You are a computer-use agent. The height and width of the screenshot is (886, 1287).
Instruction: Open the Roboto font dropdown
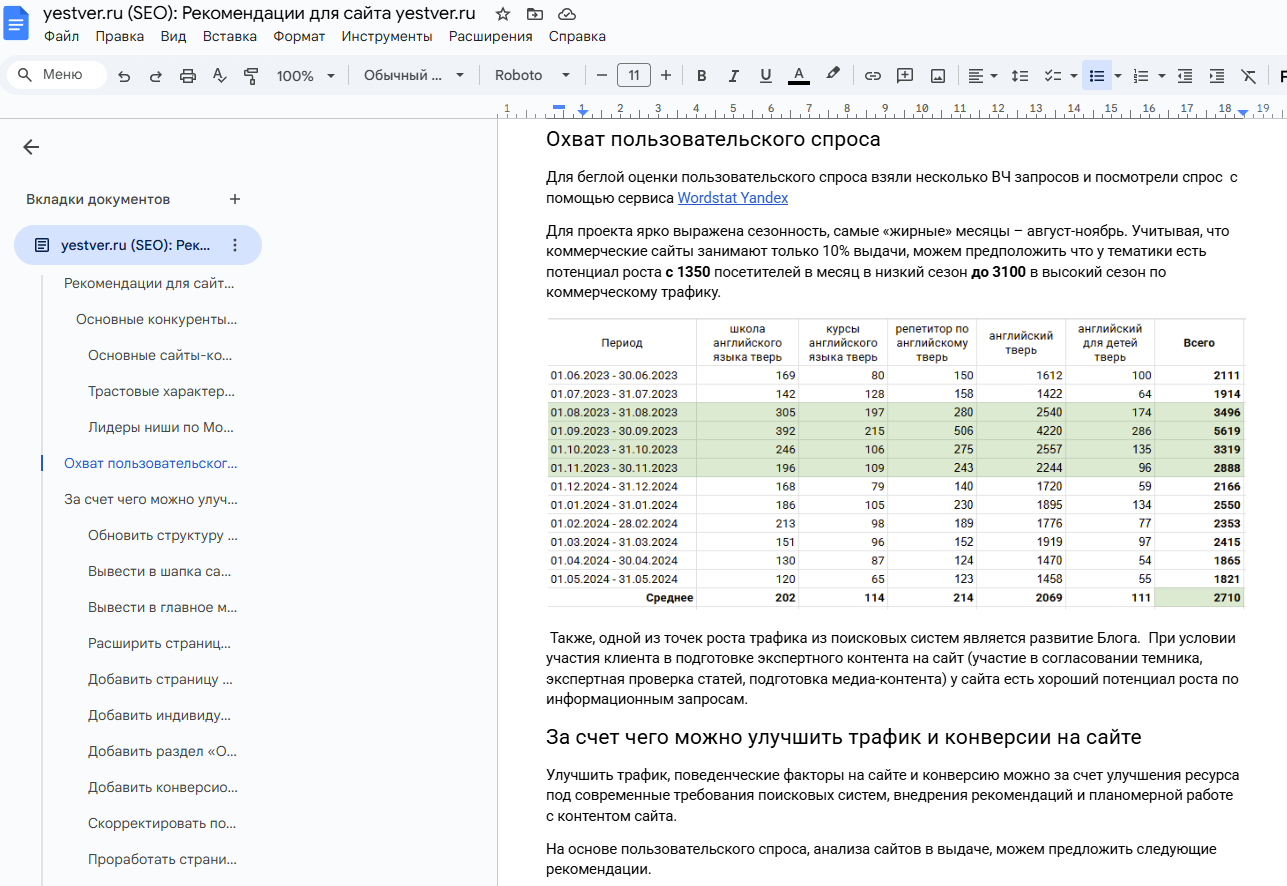pyautogui.click(x=532, y=76)
